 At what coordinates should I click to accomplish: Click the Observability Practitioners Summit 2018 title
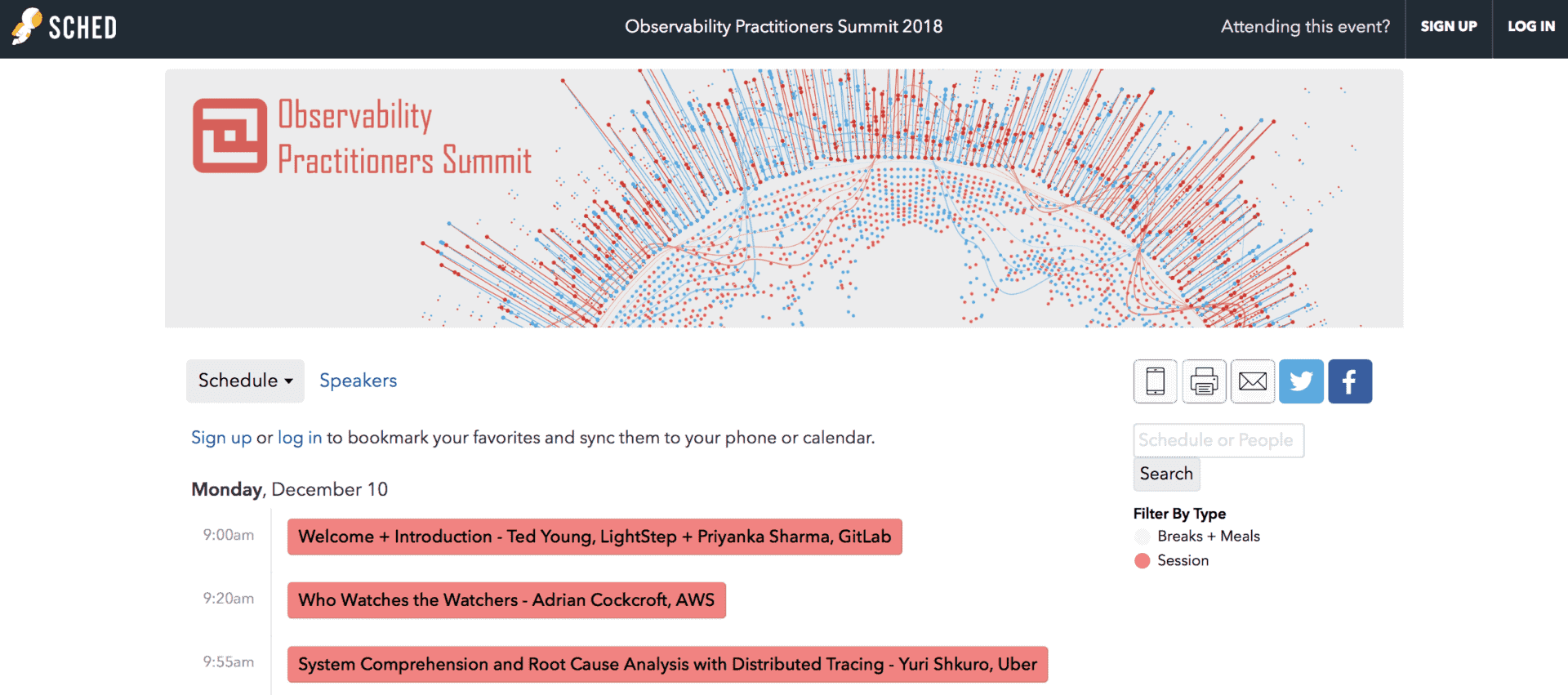[x=784, y=27]
